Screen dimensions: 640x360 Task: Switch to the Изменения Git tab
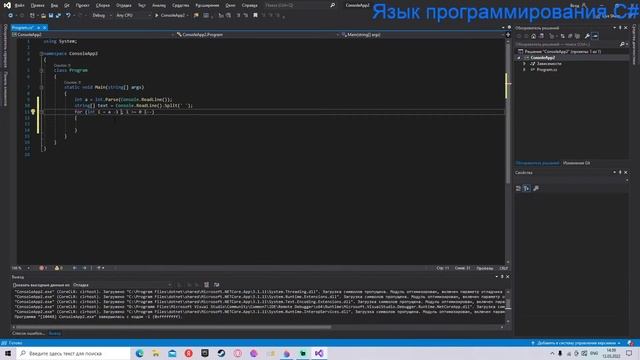[576, 163]
